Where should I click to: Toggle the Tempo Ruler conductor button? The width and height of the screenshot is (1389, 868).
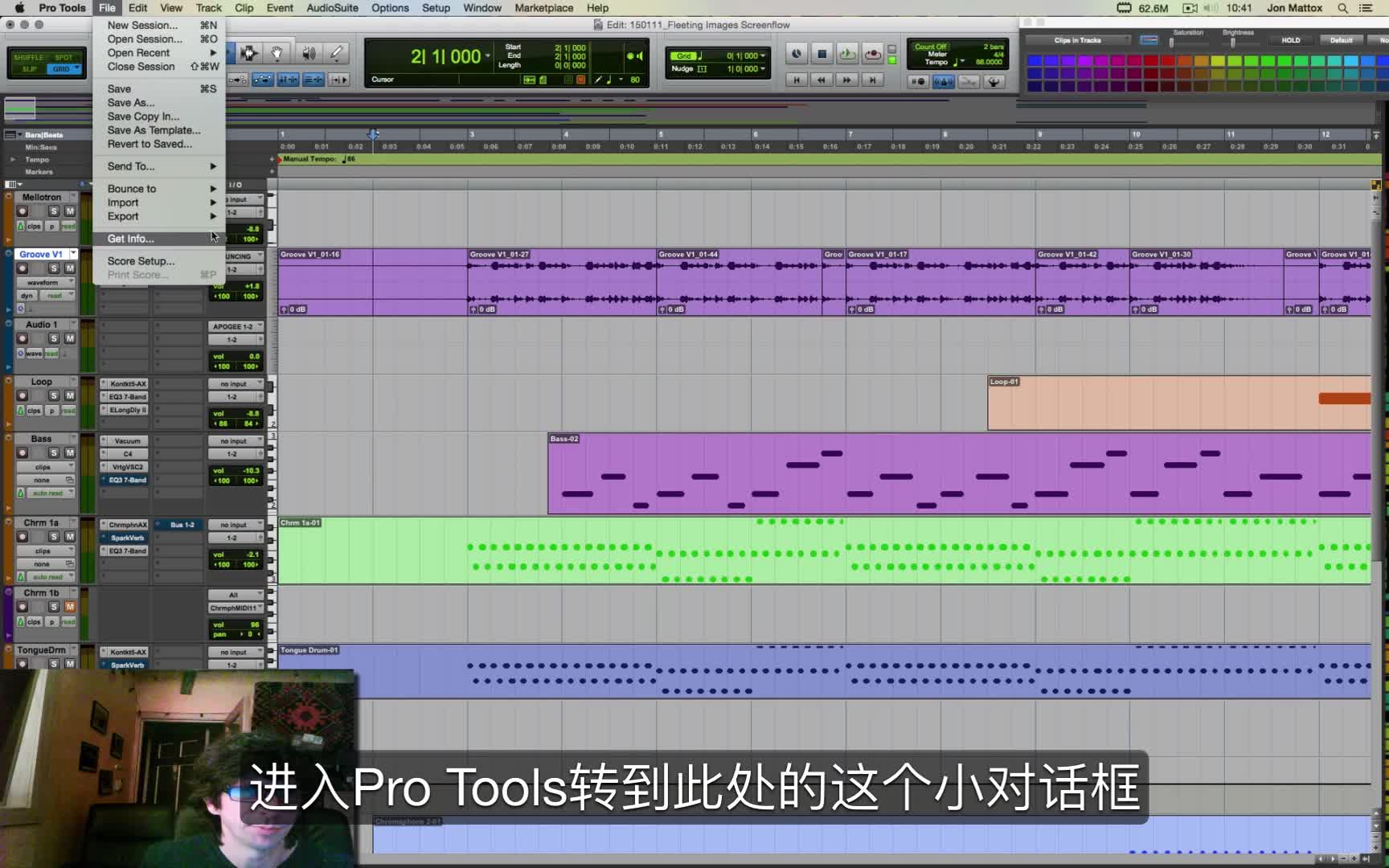pyautogui.click(x=994, y=82)
